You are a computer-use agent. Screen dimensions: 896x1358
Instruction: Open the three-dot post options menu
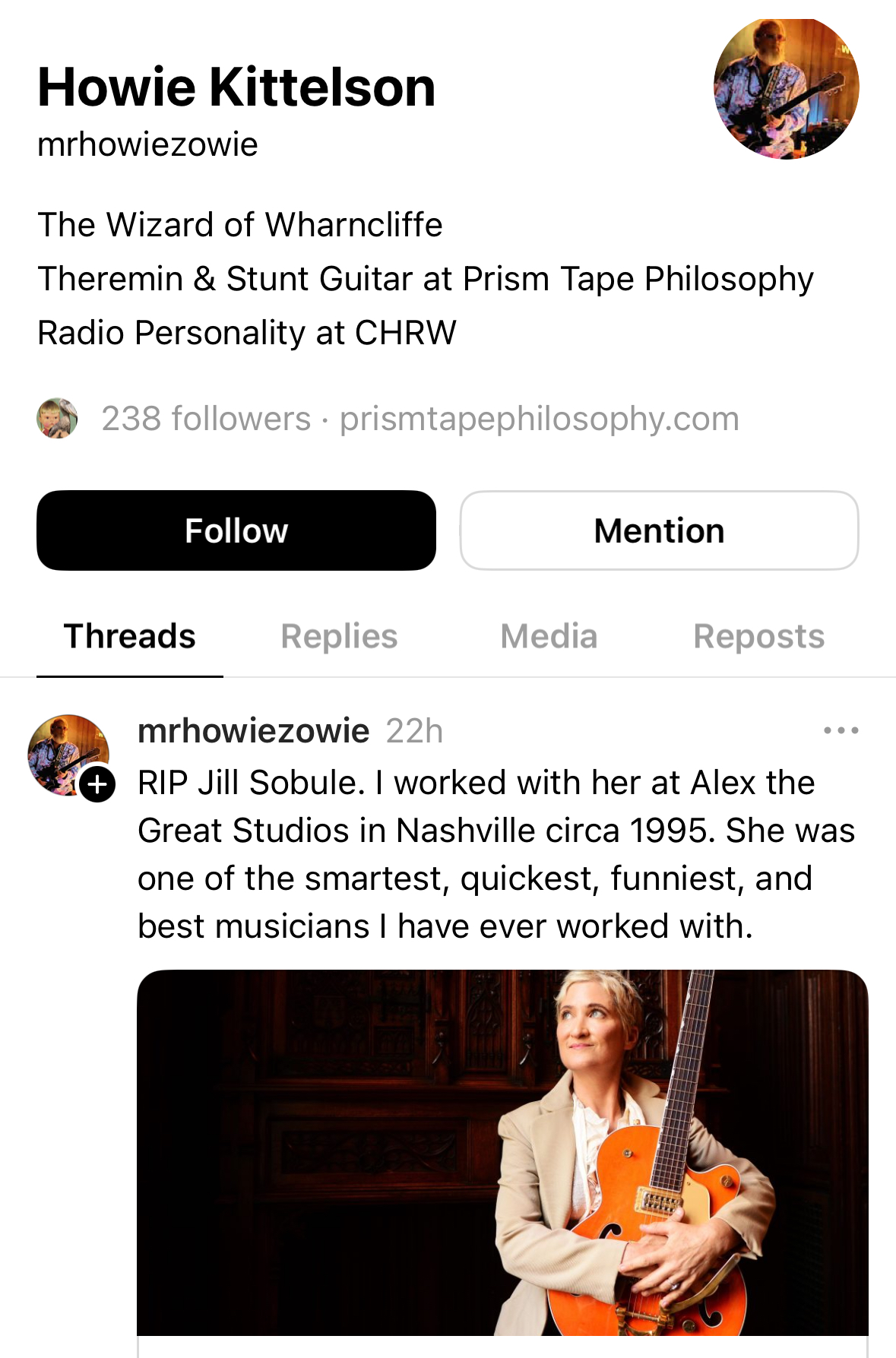(841, 731)
